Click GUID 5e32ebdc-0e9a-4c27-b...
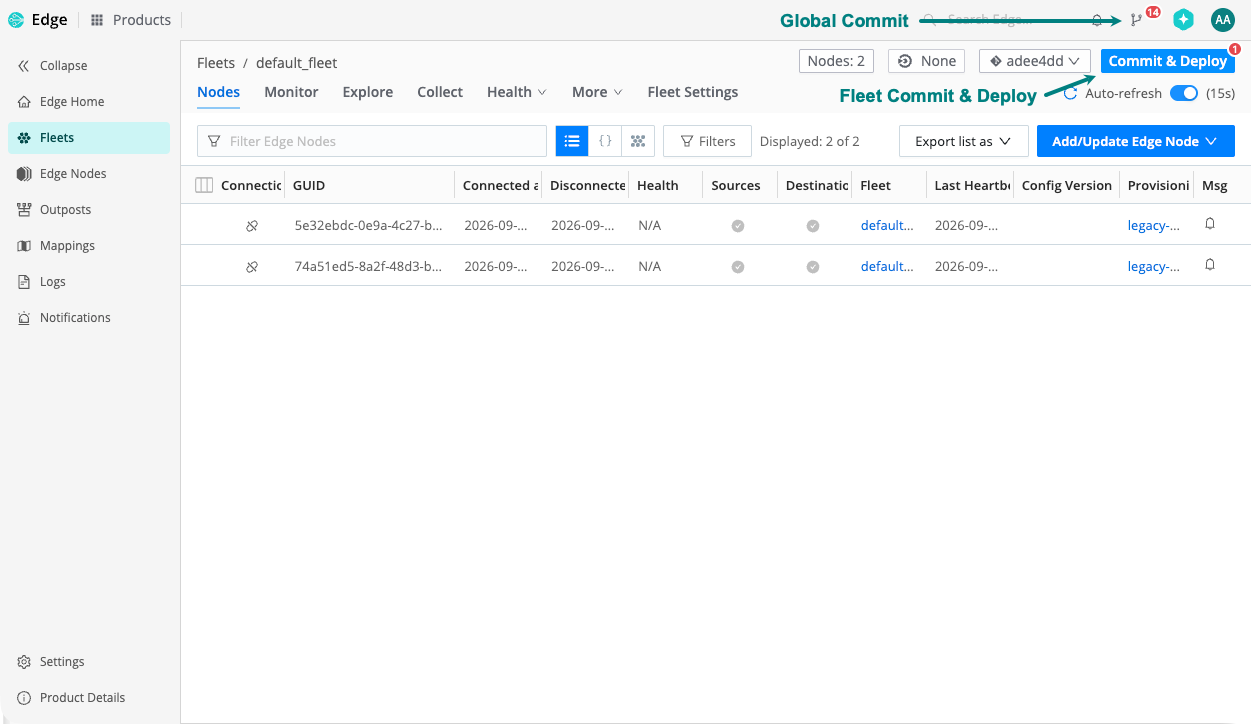1251x724 pixels. pos(368,226)
